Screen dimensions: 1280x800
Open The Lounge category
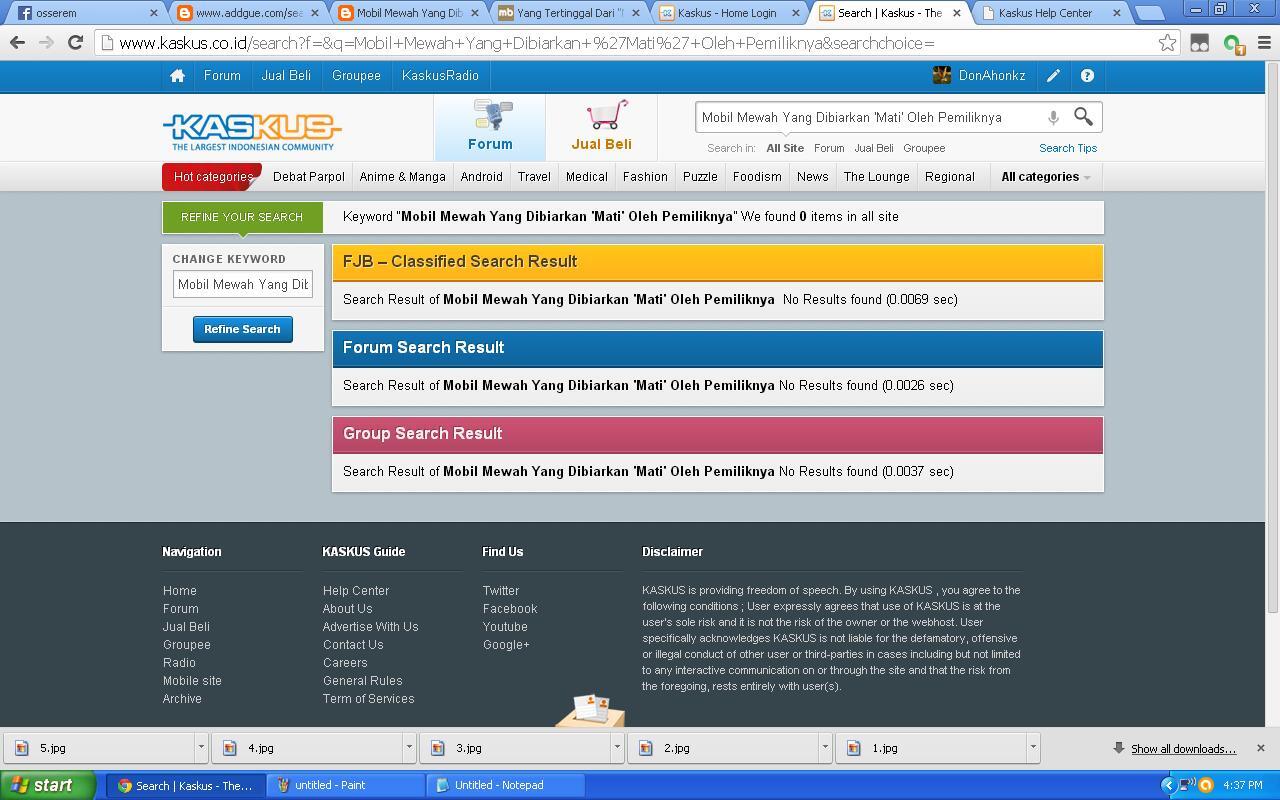pyautogui.click(x=876, y=177)
